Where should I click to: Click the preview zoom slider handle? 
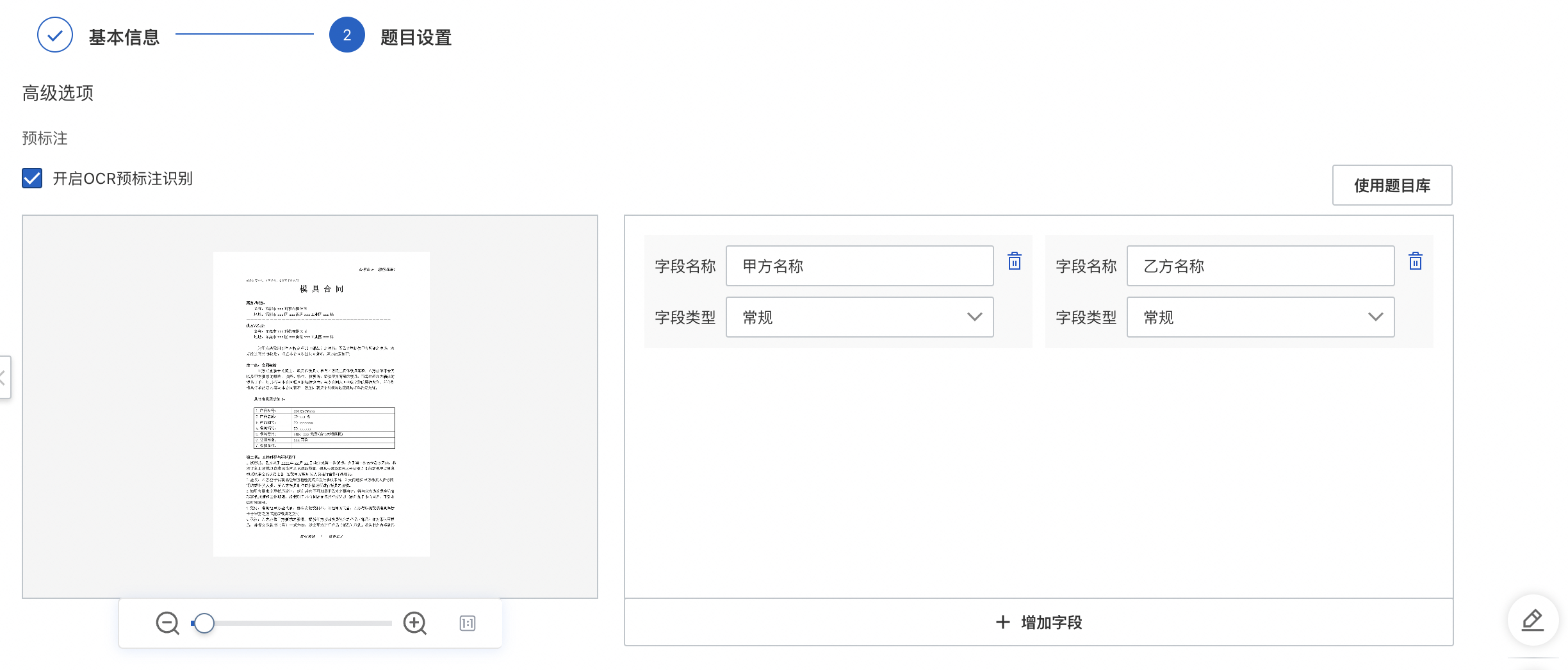[204, 623]
